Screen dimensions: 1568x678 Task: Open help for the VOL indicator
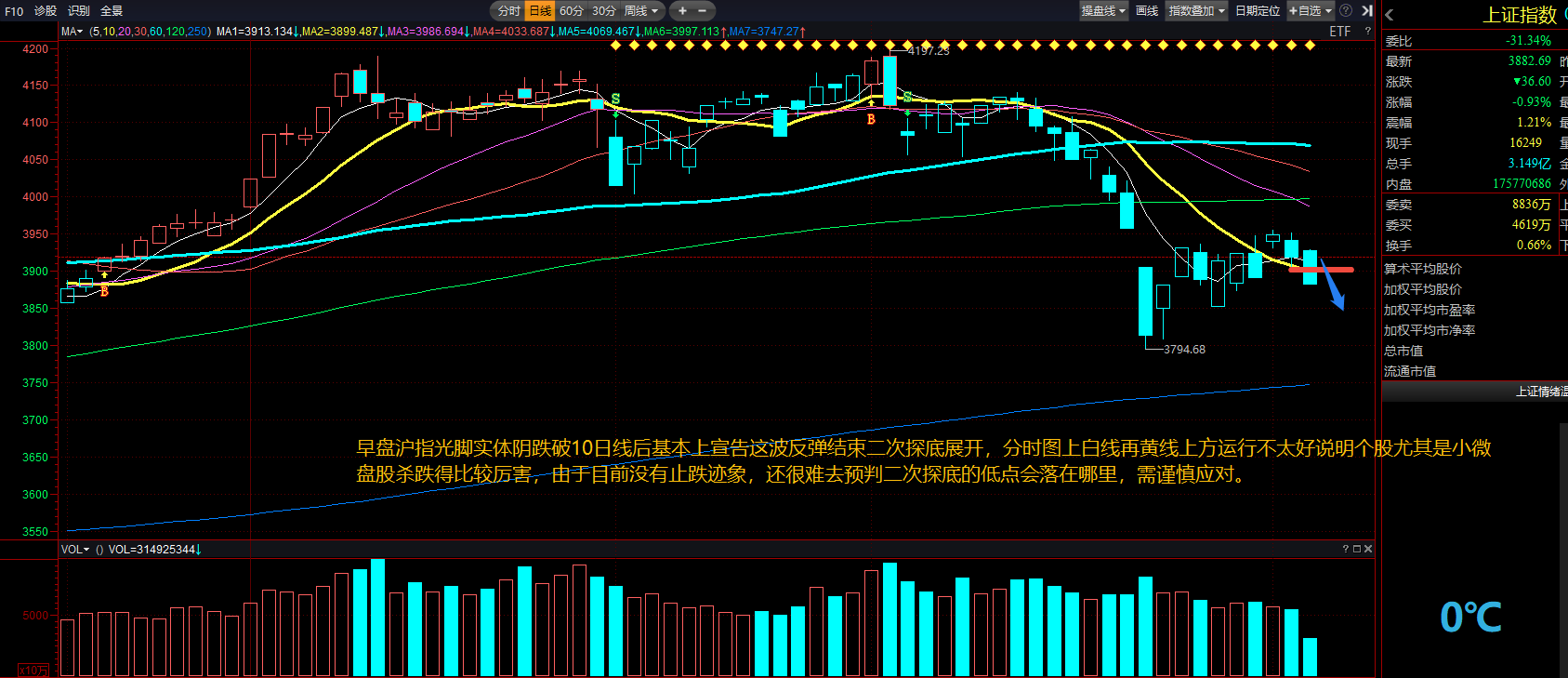[x=1345, y=550]
